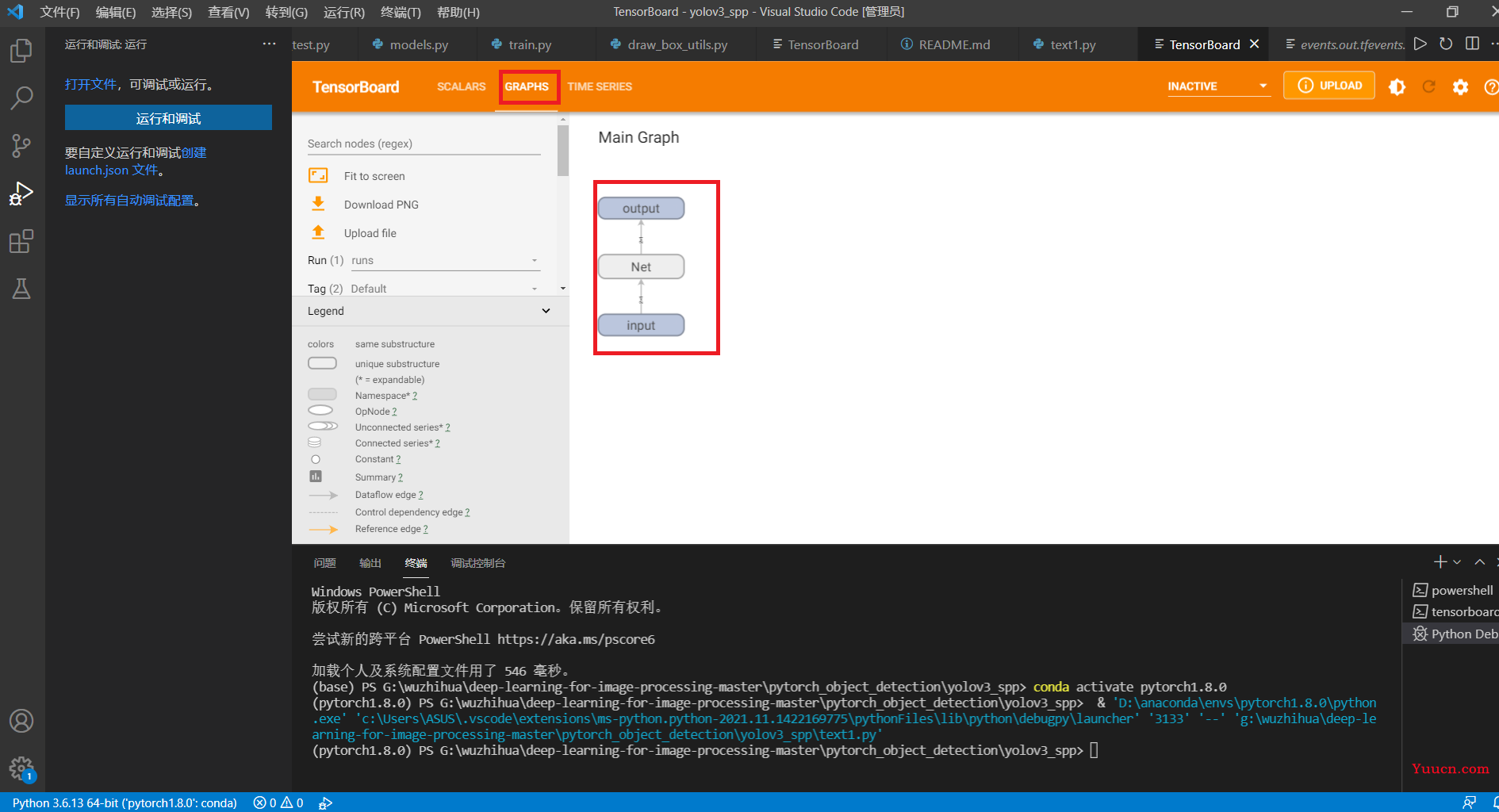This screenshot has height=812, width=1499.
Task: Create new terminal with plus icon
Action: coord(1440,561)
